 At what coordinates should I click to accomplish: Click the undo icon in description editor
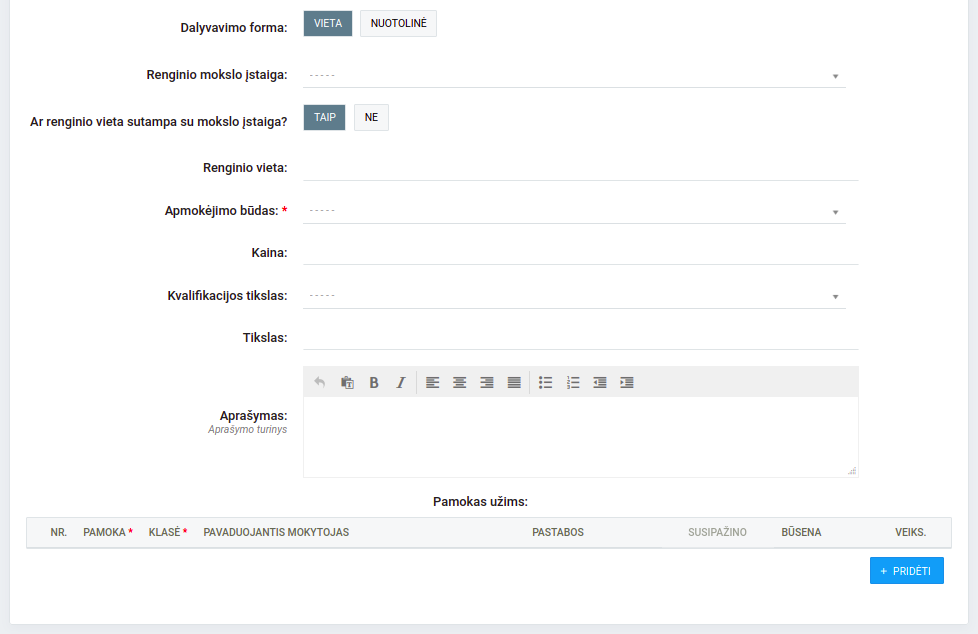[x=320, y=382]
